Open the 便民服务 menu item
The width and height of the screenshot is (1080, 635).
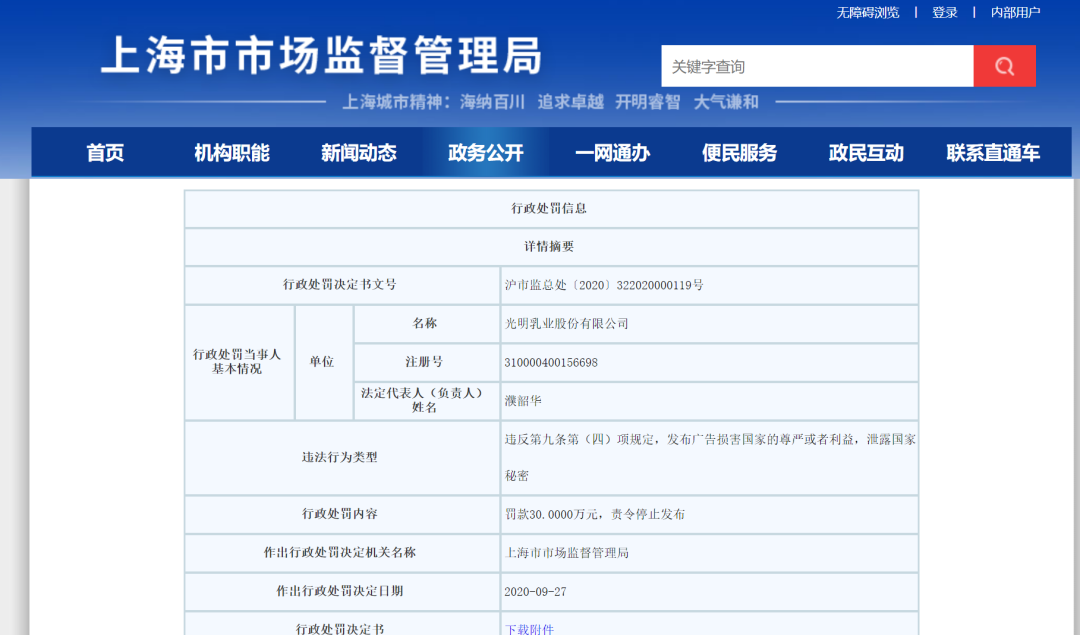point(739,153)
